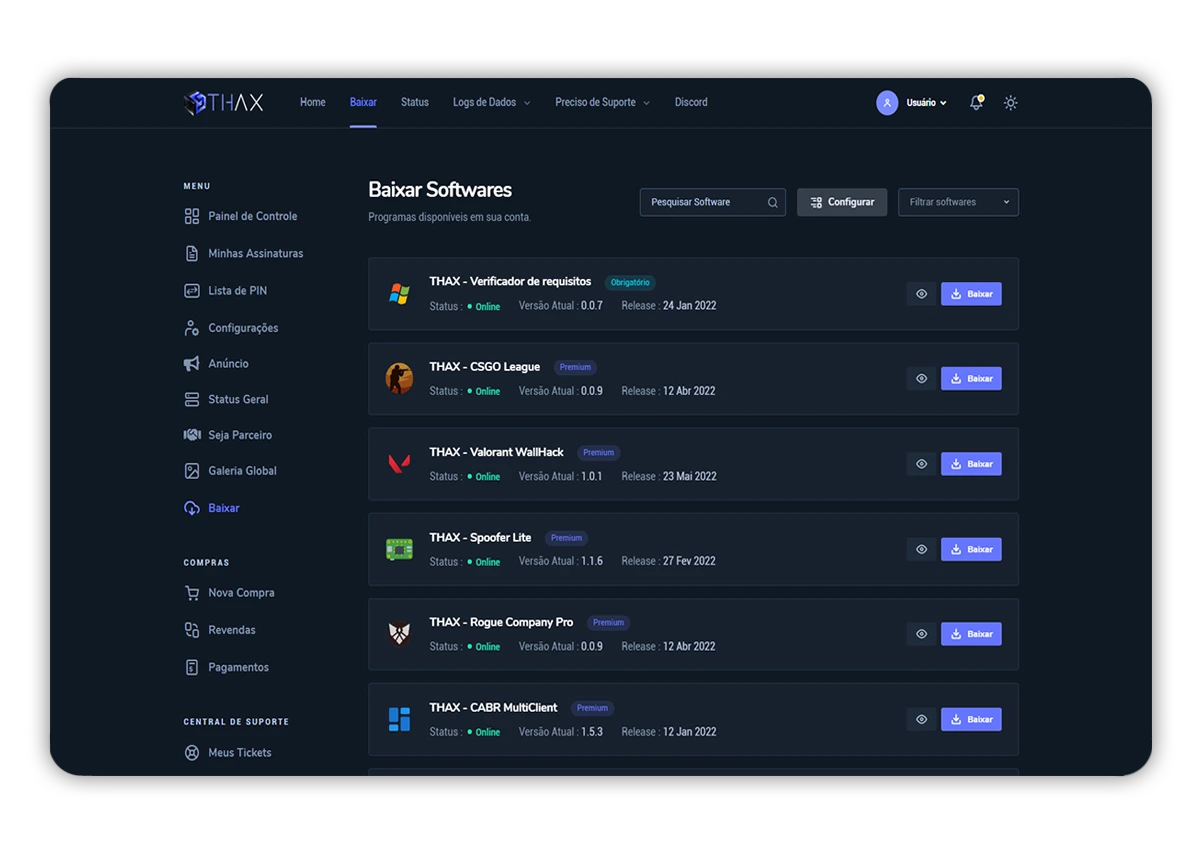
Task: Click the Galeria Global image icon
Action: point(192,471)
